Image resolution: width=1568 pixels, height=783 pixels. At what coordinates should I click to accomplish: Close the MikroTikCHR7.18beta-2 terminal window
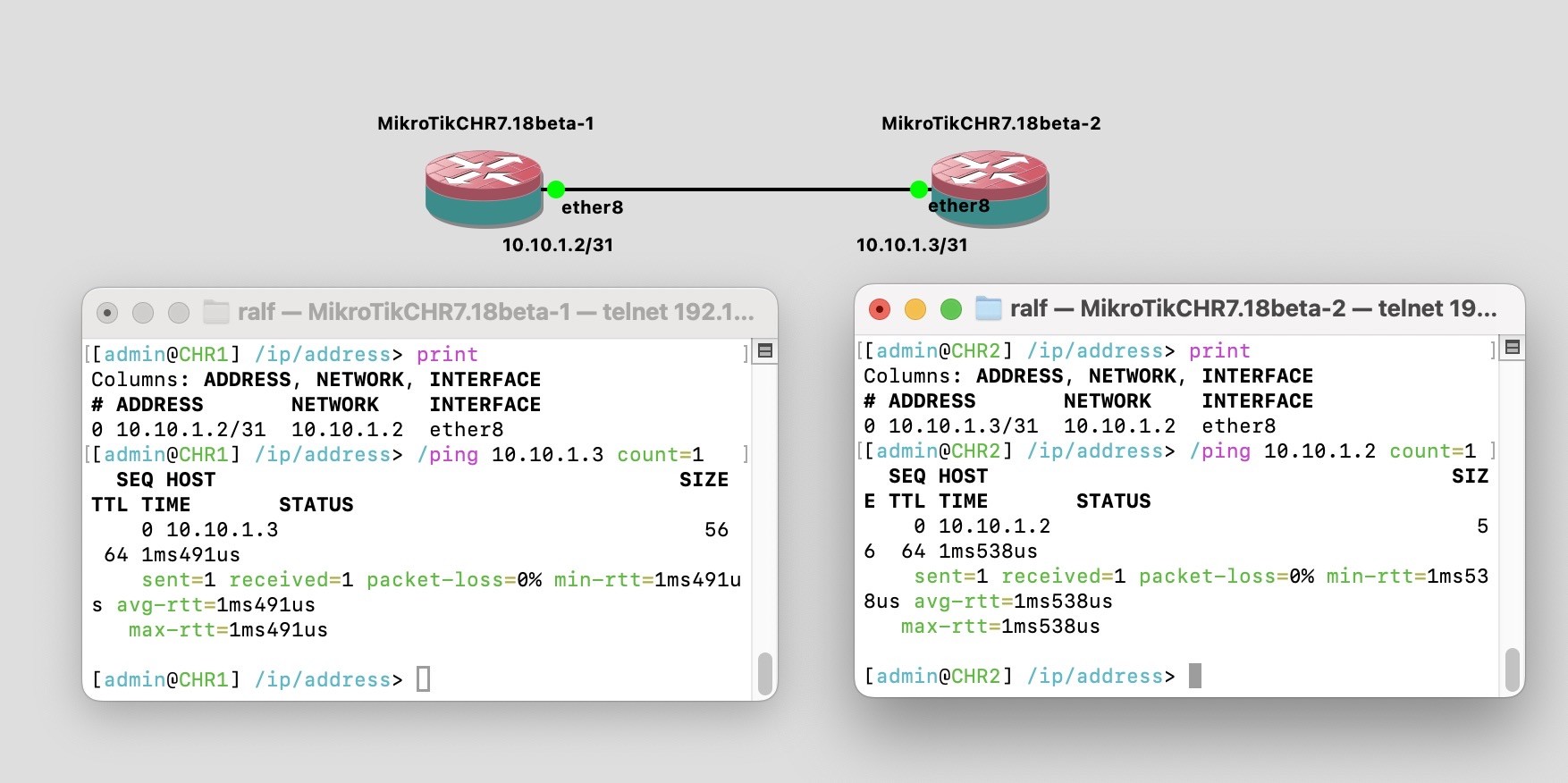coord(880,309)
